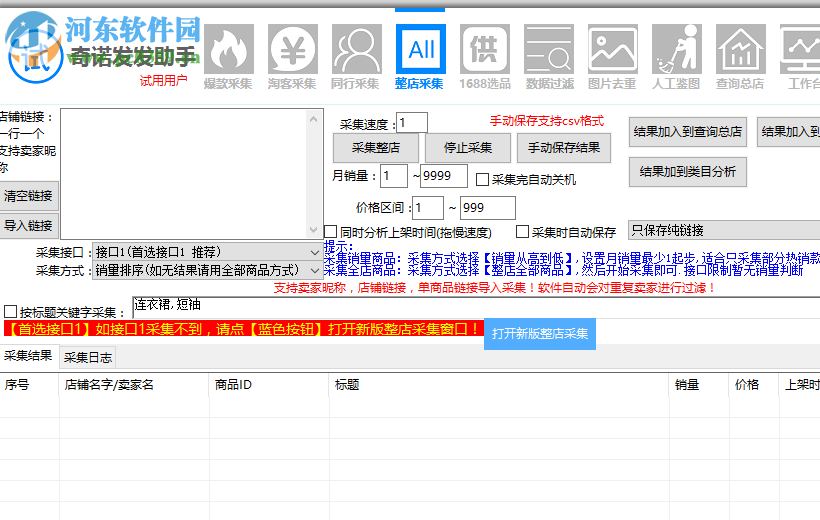Click the 店铺名字/卖家名 column header

click(134, 385)
